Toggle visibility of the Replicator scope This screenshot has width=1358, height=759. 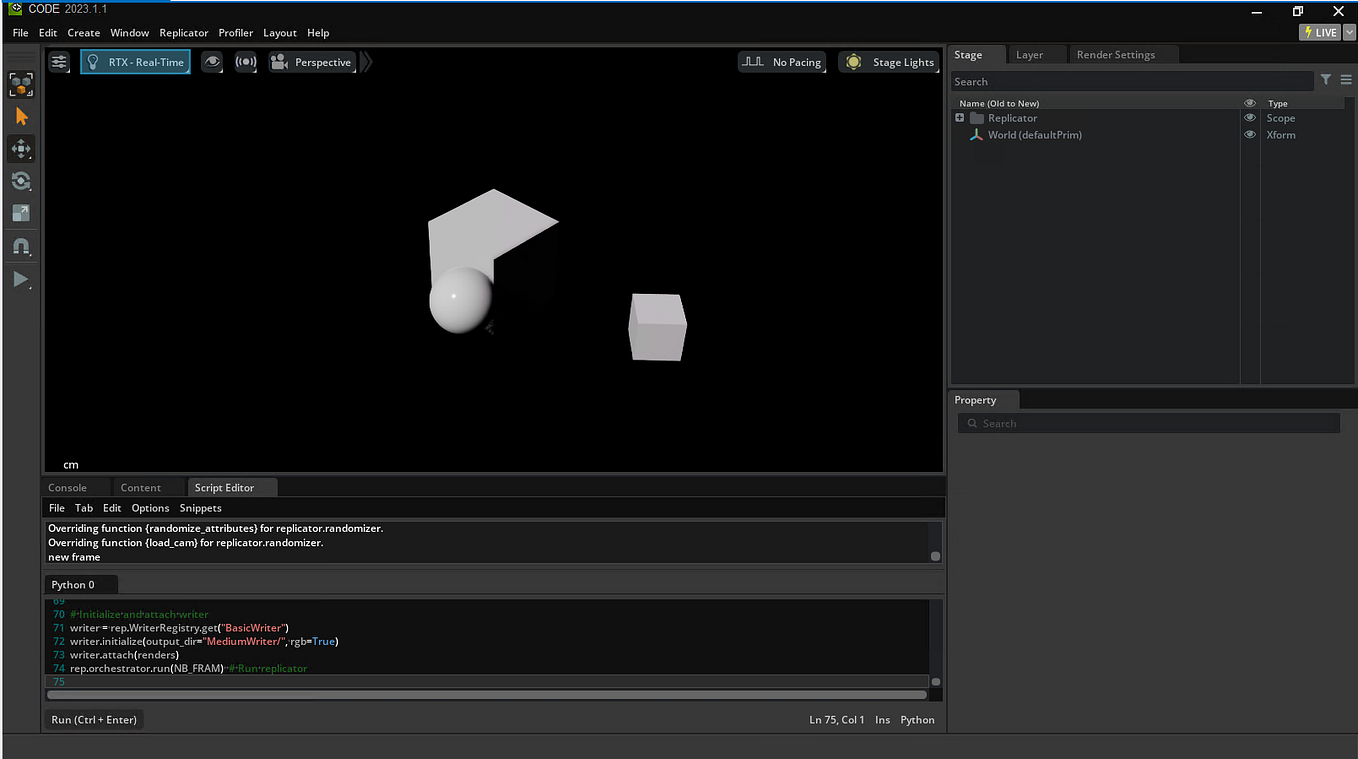coord(1249,117)
